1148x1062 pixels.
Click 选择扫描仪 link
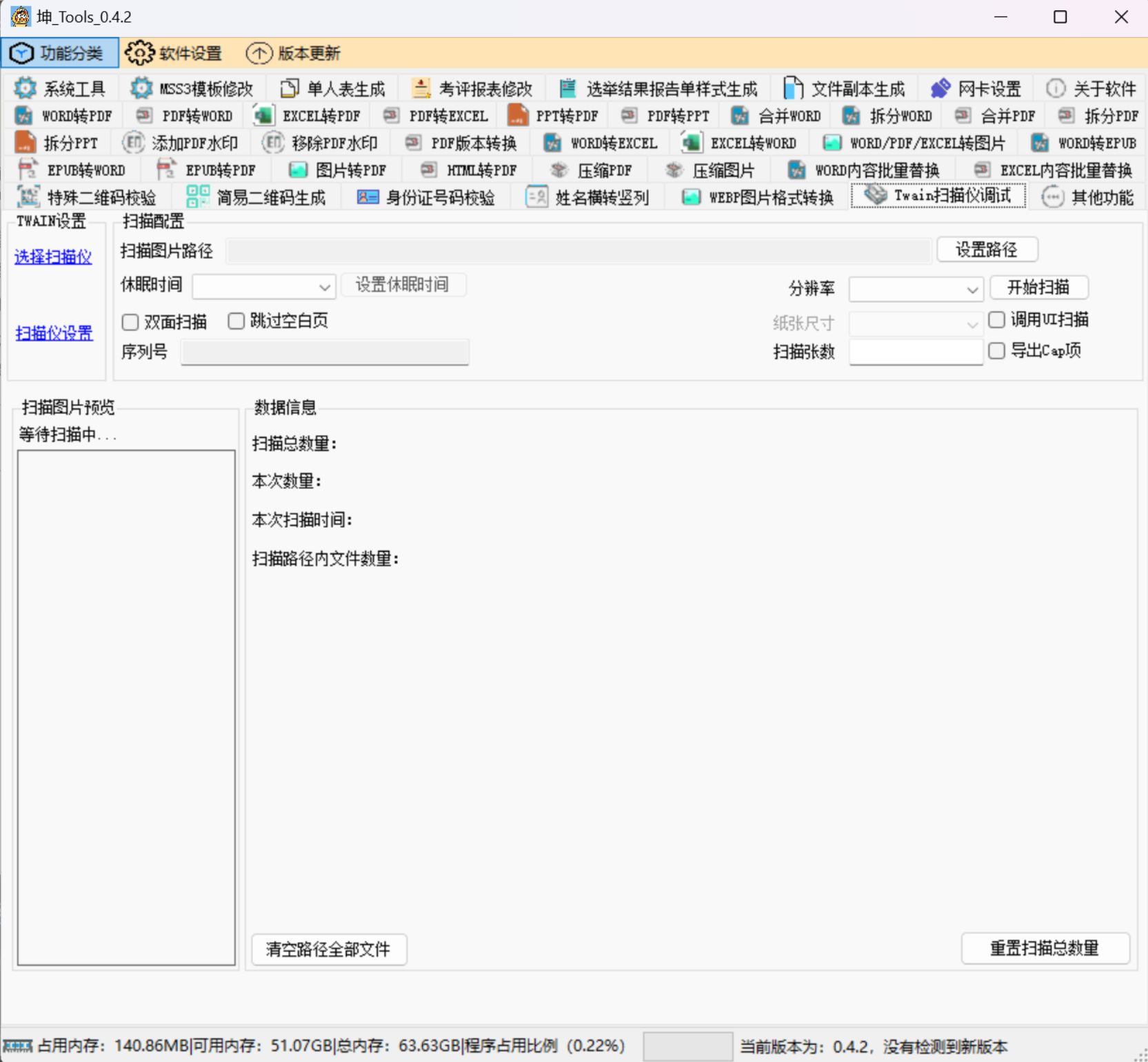coord(53,257)
